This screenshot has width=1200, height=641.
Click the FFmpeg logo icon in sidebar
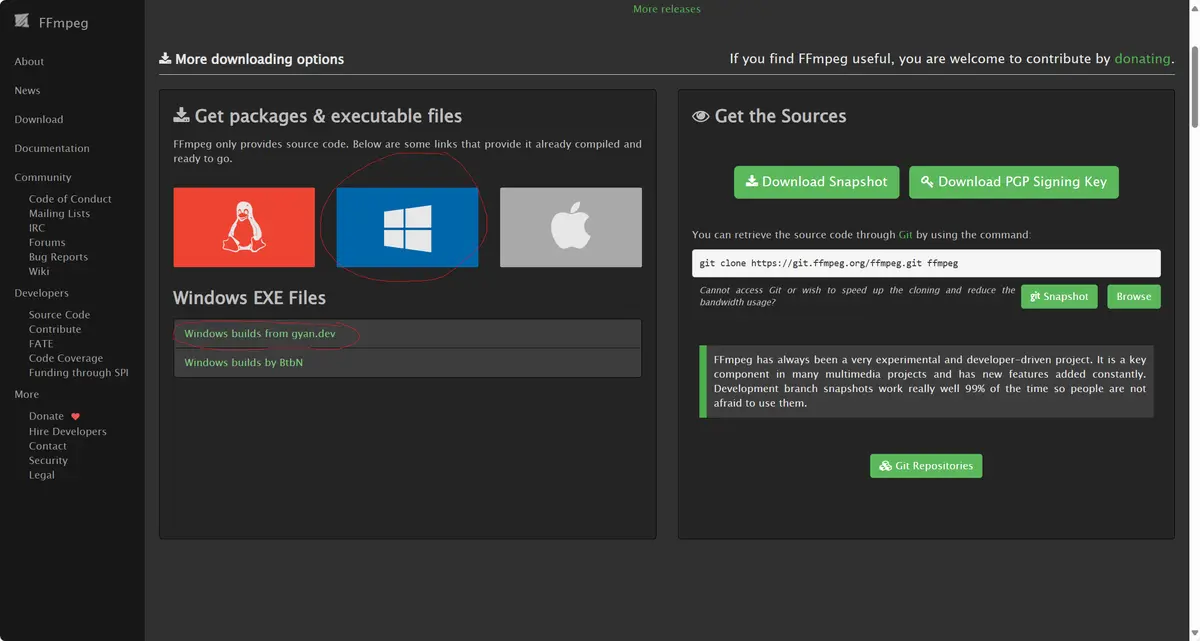[x=22, y=22]
